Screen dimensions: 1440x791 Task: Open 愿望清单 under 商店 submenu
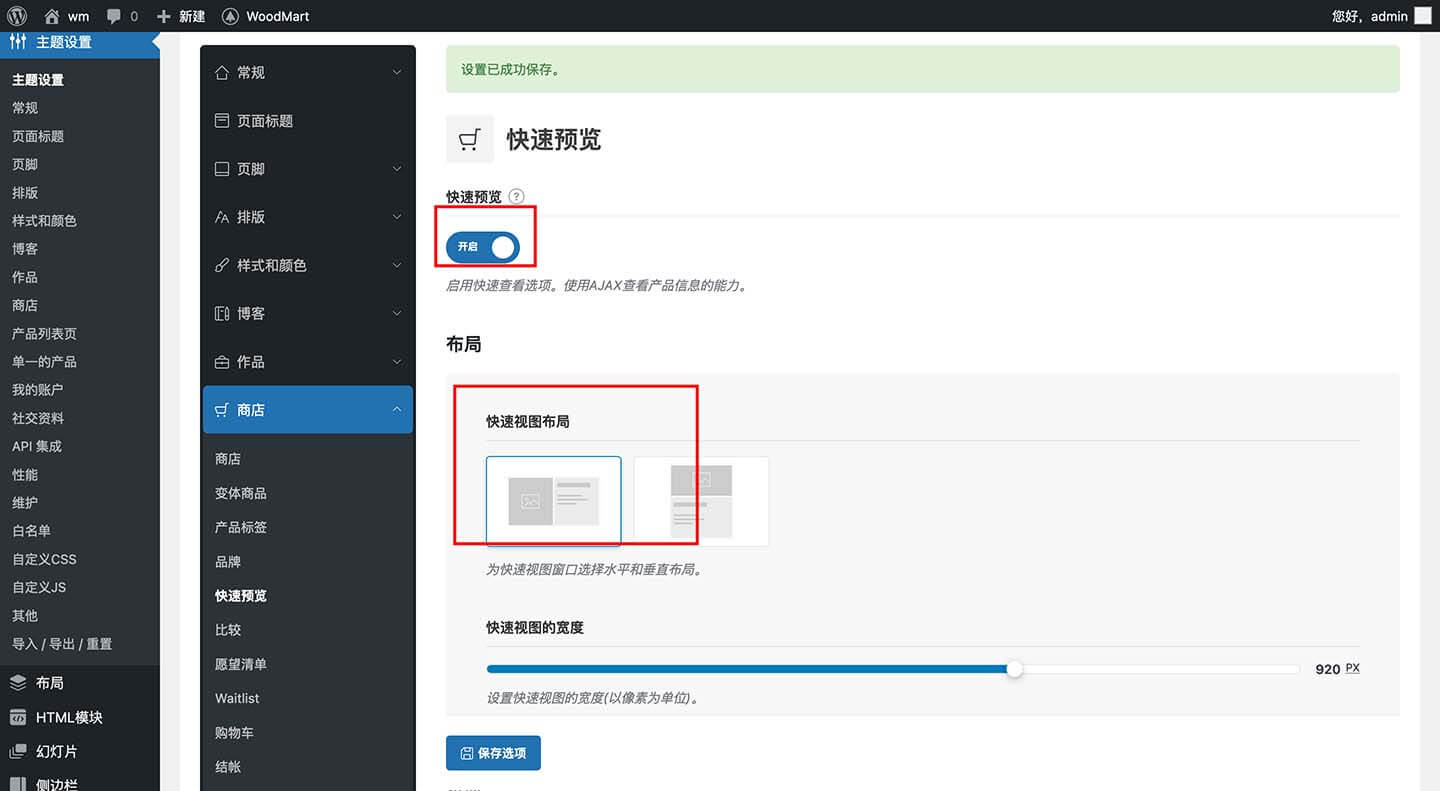[x=241, y=664]
